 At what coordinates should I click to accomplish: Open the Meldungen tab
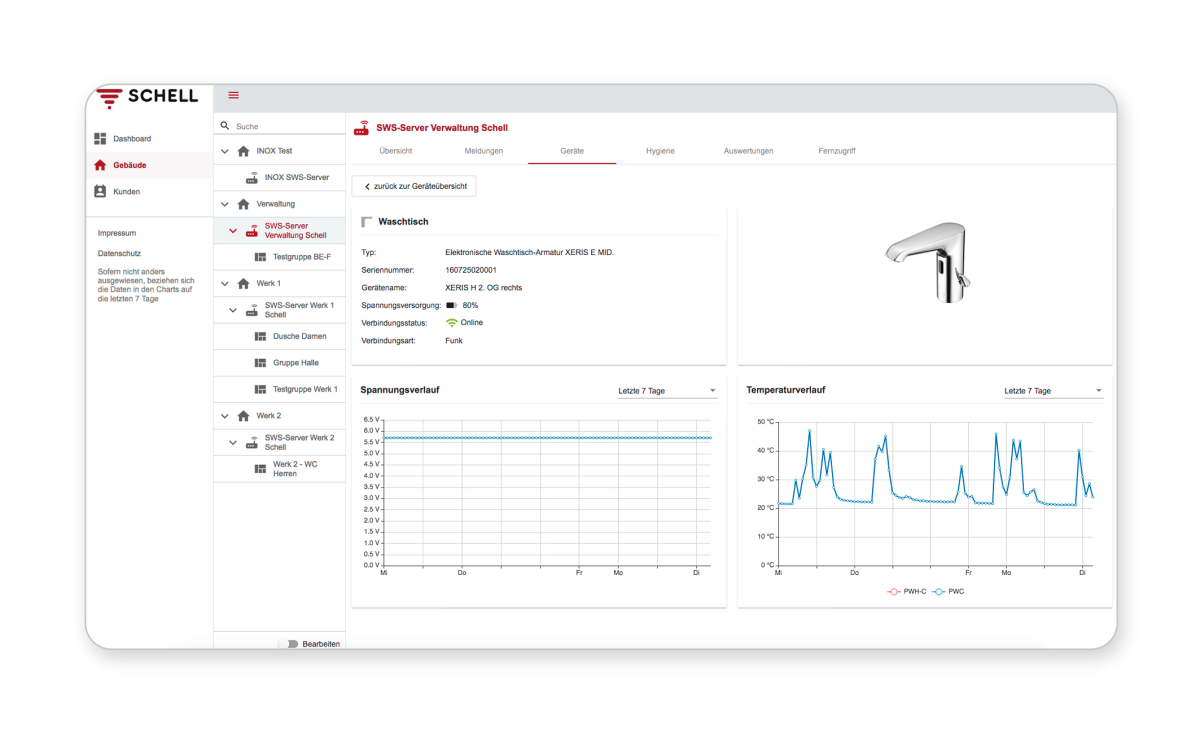(484, 151)
